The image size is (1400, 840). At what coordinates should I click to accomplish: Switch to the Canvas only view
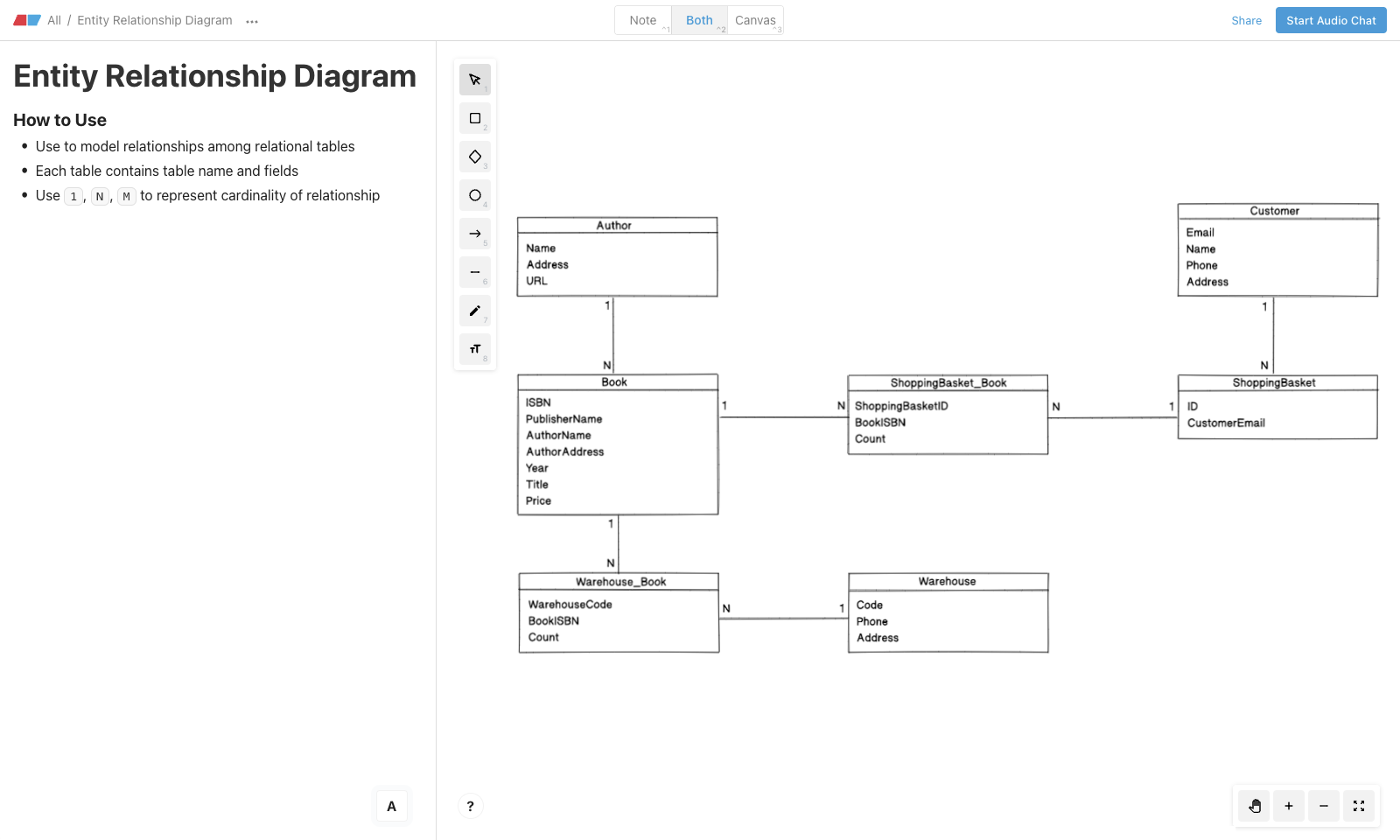tap(755, 19)
